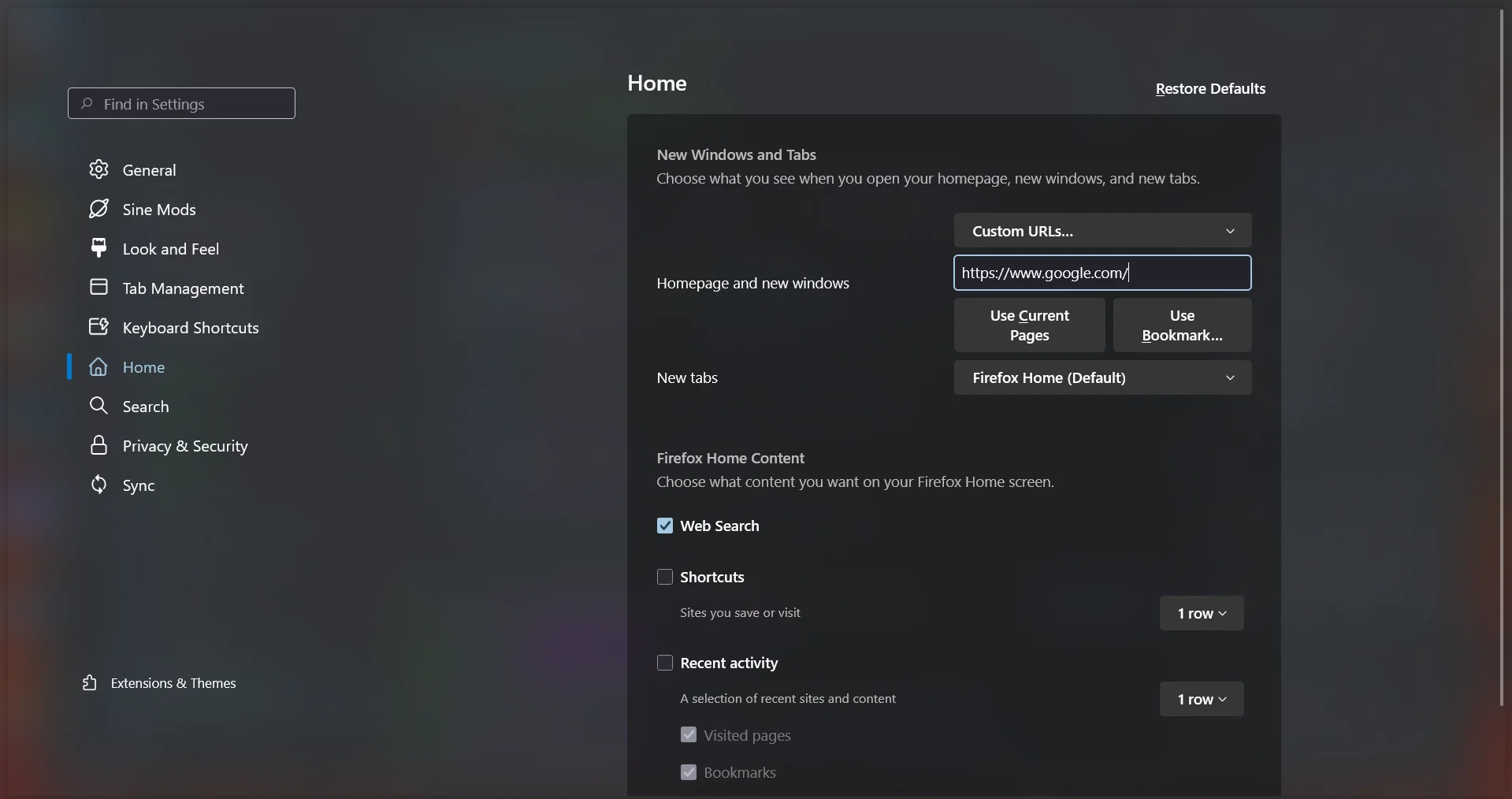The image size is (1512, 799).
Task: Click Restore Defaults button
Action: (x=1210, y=89)
